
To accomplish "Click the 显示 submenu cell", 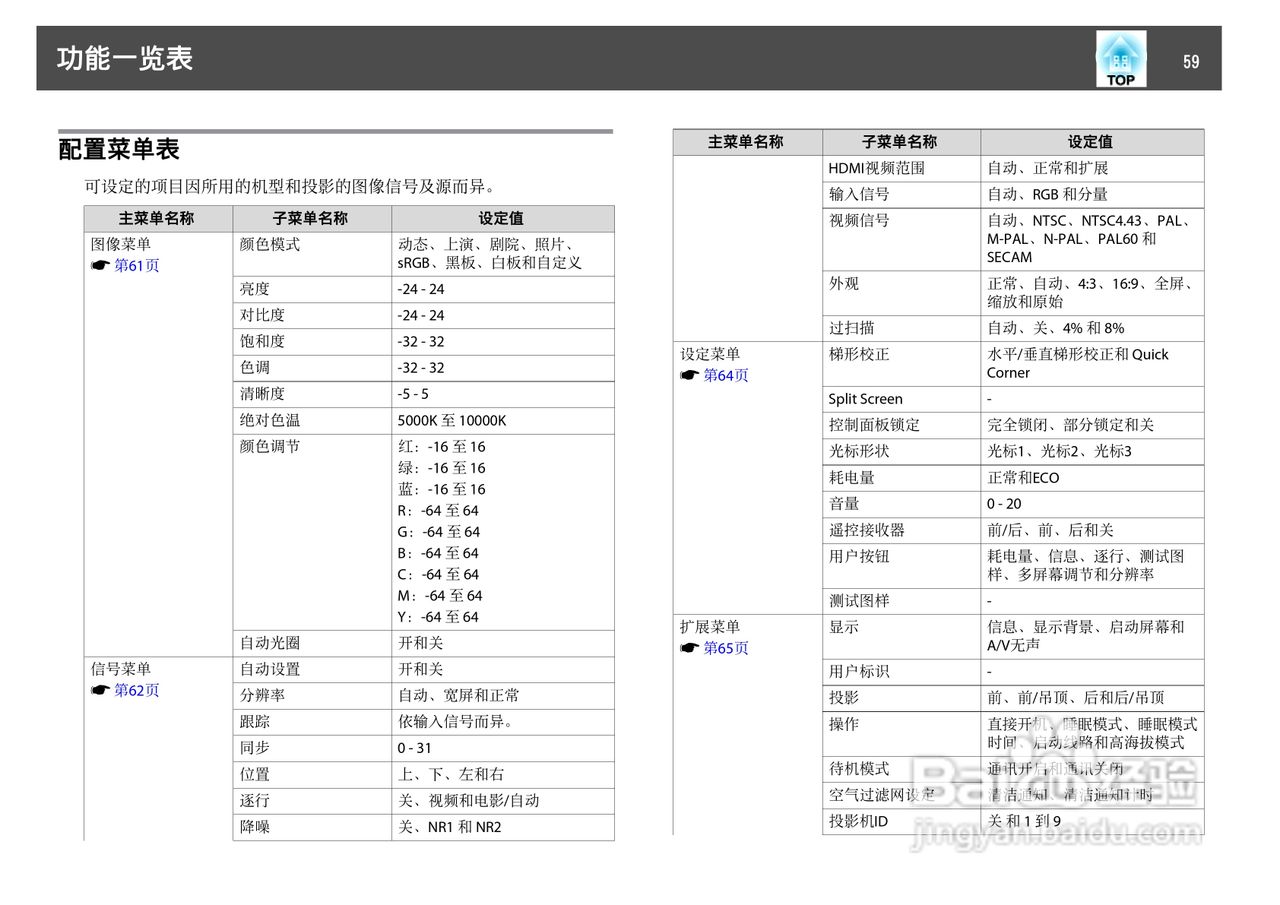I will click(901, 637).
